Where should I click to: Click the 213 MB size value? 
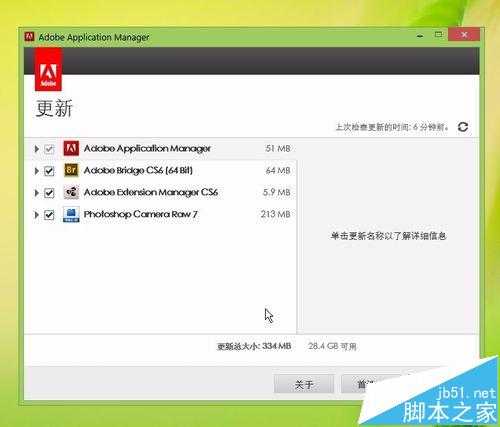[276, 214]
